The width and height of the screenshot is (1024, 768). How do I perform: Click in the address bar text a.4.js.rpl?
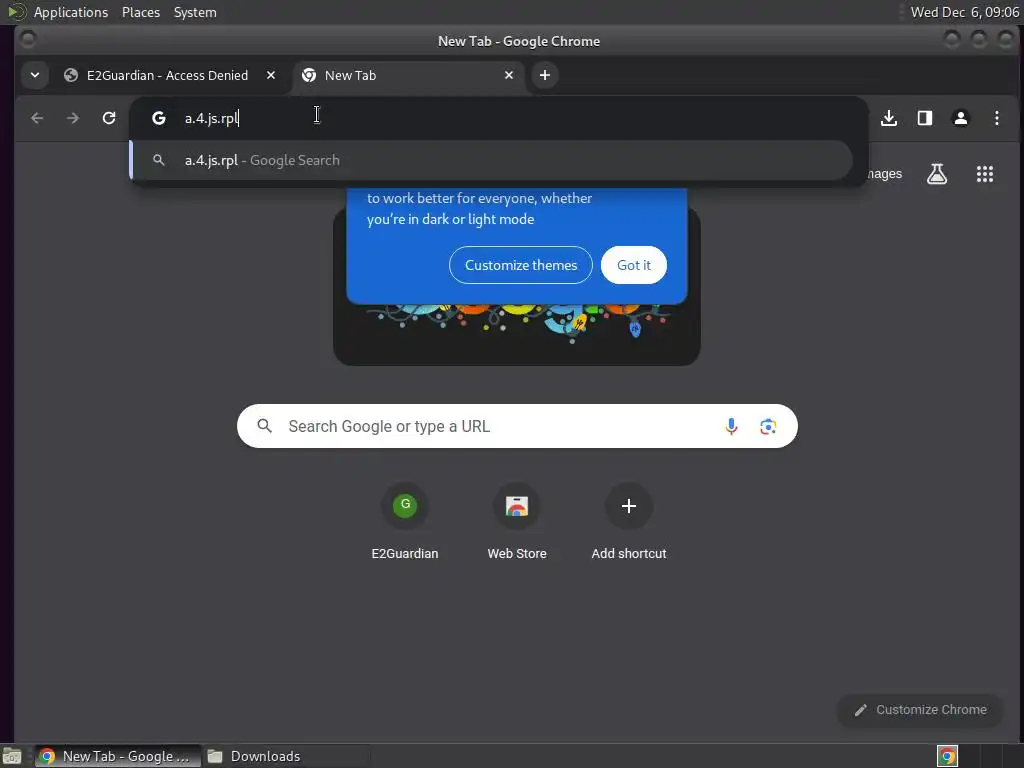(x=212, y=118)
